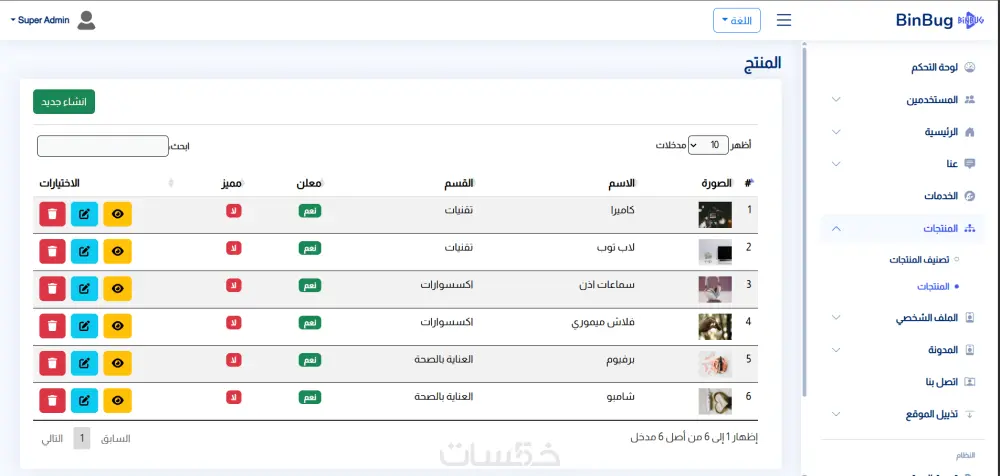Viewport: 1000px width, 476px height.
Task: View the سماعات اذن product
Action: (x=117, y=288)
